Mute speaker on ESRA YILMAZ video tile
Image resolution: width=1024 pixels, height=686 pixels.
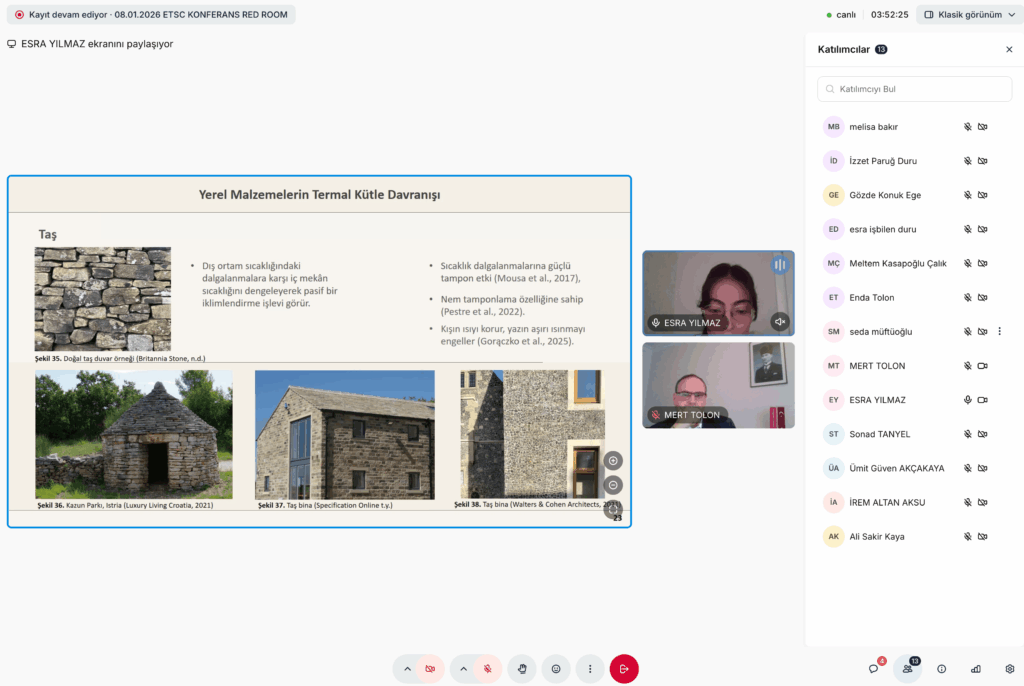pyautogui.click(x=780, y=322)
